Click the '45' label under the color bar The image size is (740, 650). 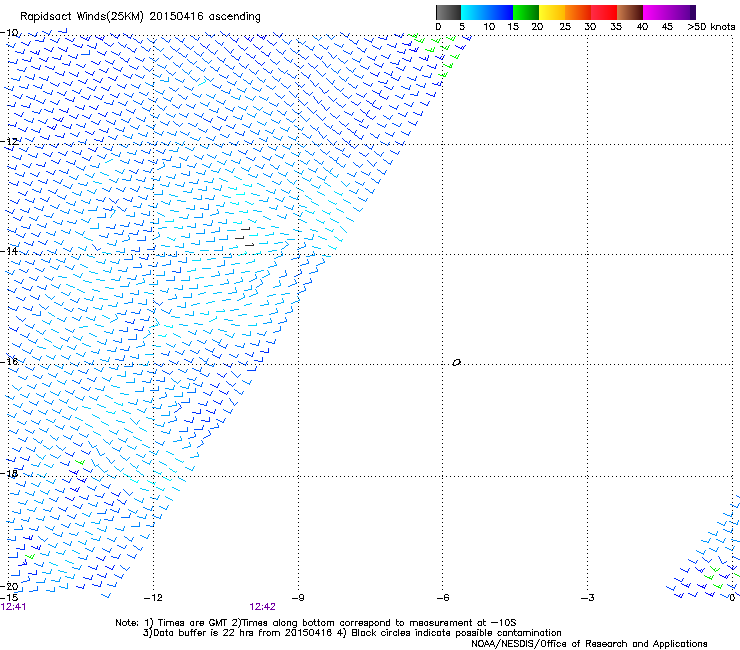click(x=667, y=27)
